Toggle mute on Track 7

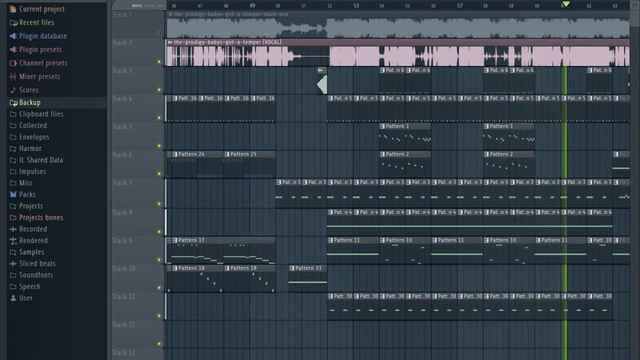(x=159, y=203)
